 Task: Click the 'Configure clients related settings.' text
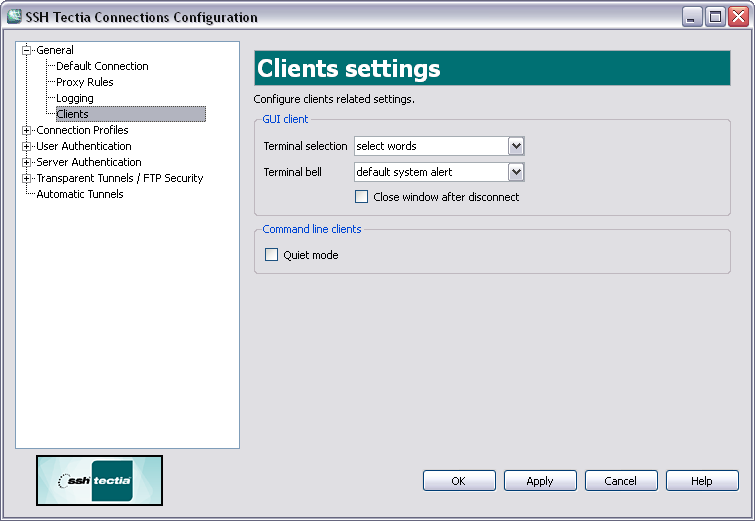[334, 99]
